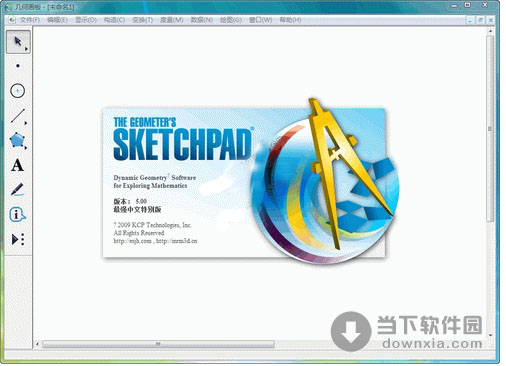Image resolution: width=506 pixels, height=366 pixels.
Task: Select the Point tool
Action: [18, 66]
